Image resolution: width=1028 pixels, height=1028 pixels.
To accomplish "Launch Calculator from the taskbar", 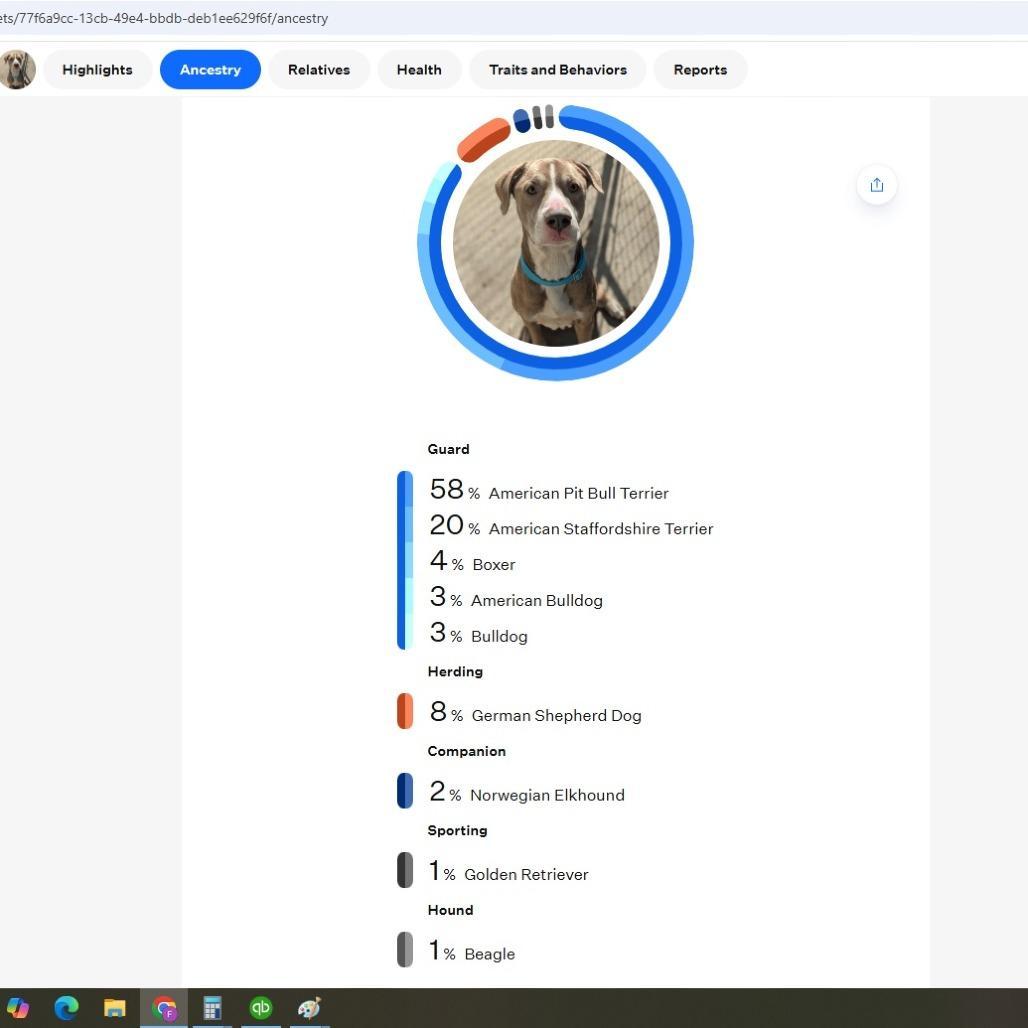I will pos(212,1008).
